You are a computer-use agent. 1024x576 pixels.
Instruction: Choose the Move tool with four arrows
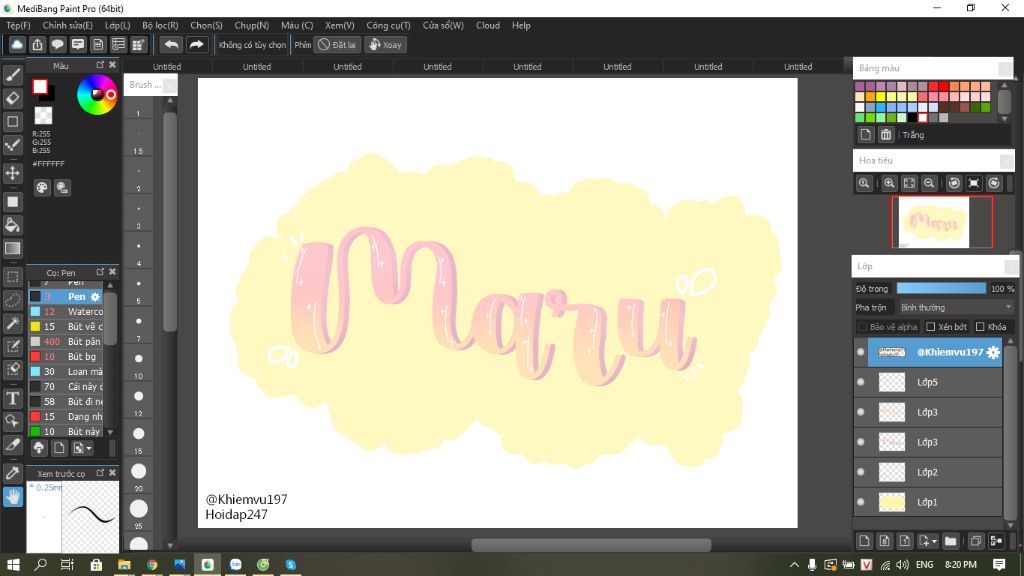click(x=12, y=173)
